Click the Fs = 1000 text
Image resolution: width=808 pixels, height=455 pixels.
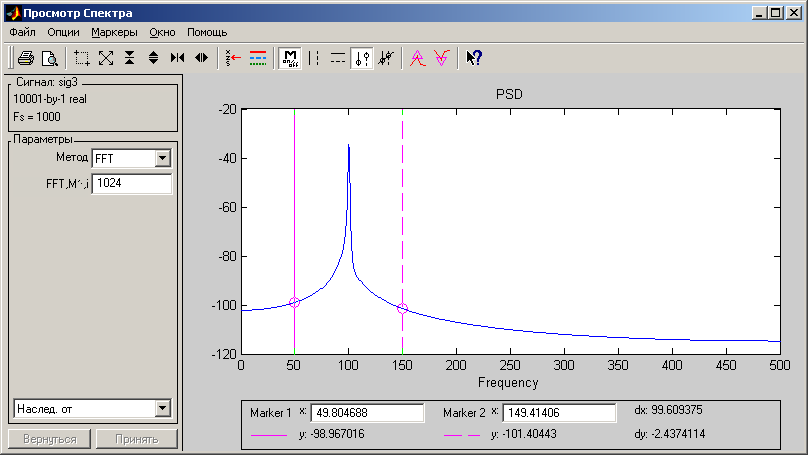pos(37,117)
